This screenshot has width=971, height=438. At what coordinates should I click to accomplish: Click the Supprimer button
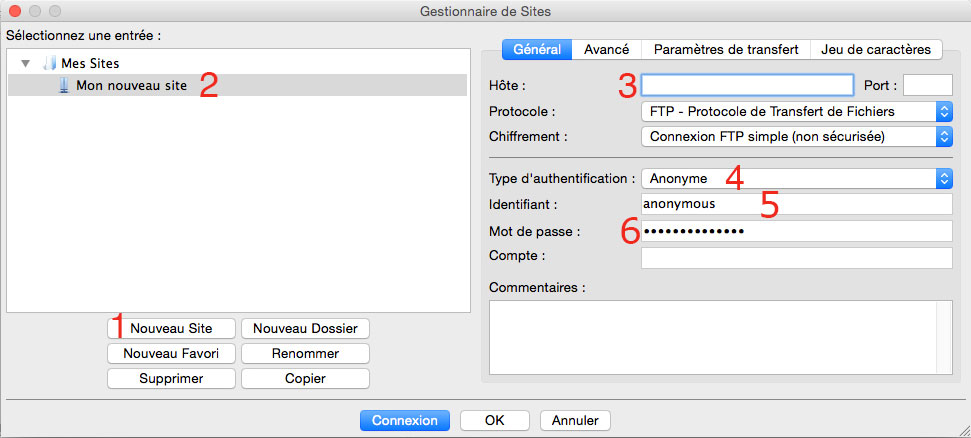pos(172,379)
